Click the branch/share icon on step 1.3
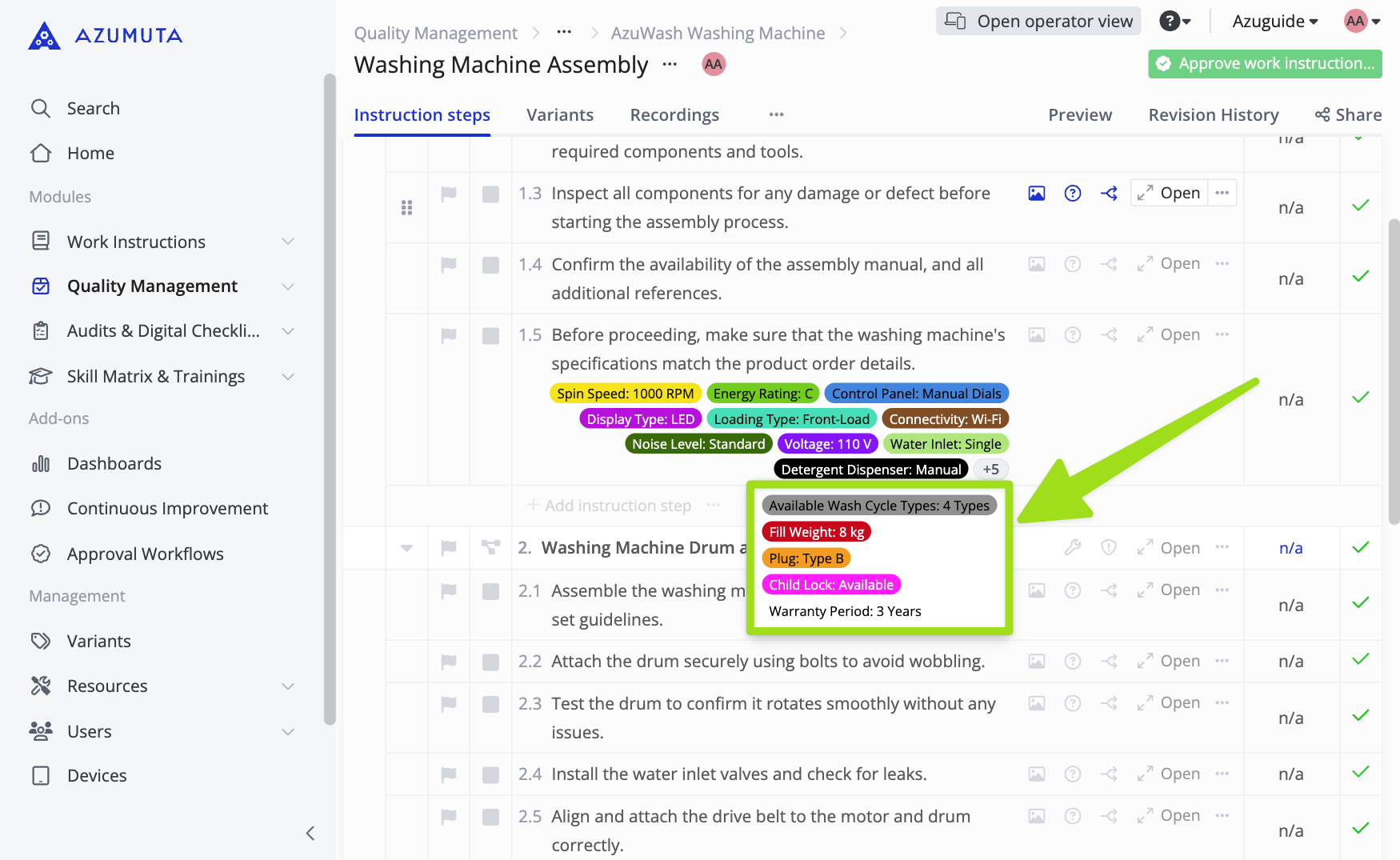The image size is (1400, 860). tap(1109, 193)
